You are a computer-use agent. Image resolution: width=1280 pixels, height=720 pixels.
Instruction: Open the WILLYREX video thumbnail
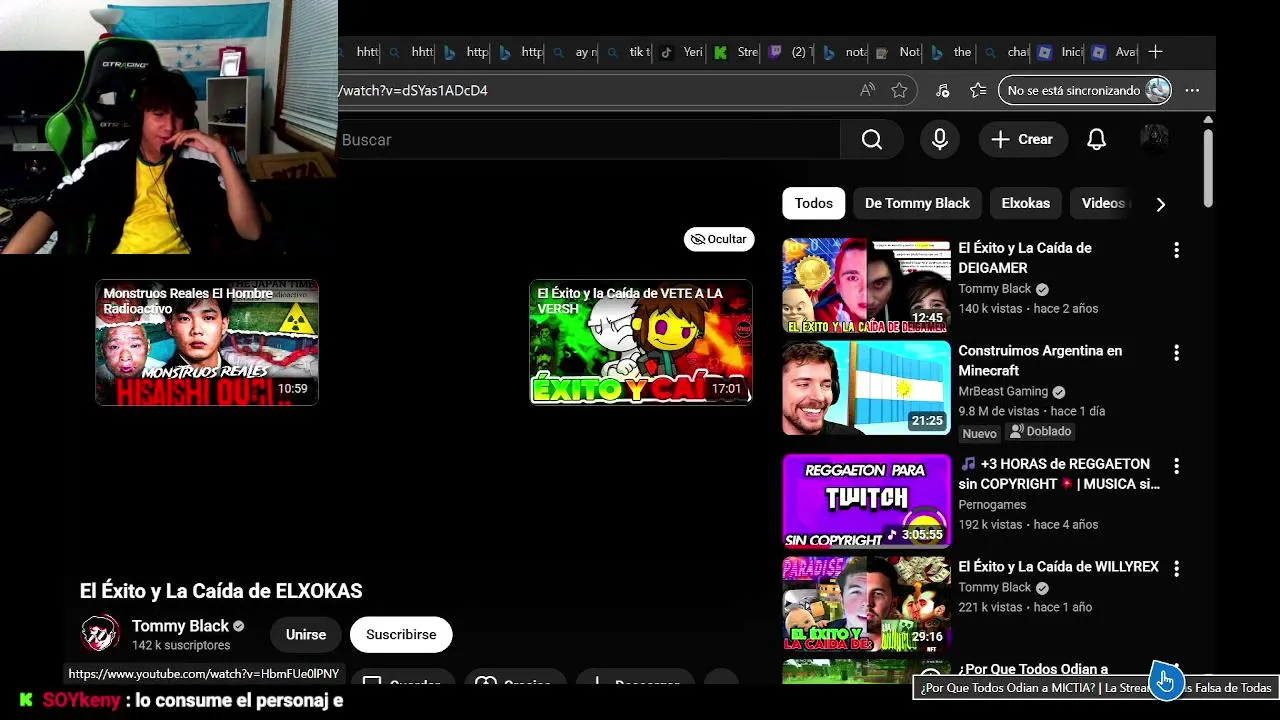(x=866, y=604)
